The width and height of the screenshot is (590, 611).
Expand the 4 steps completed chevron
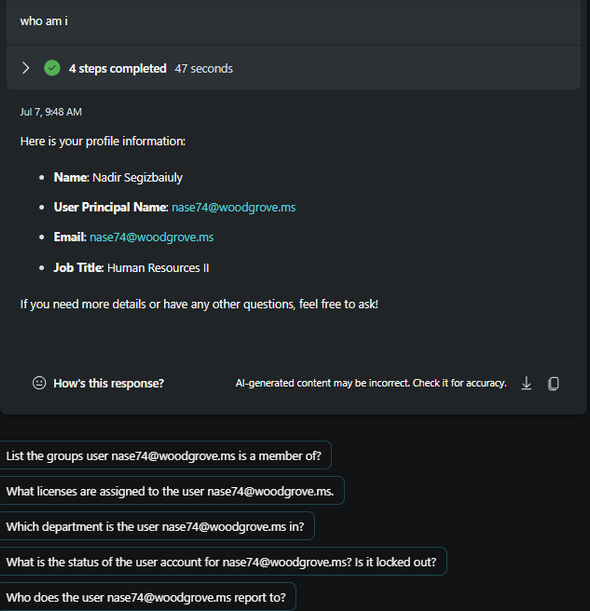(26, 68)
